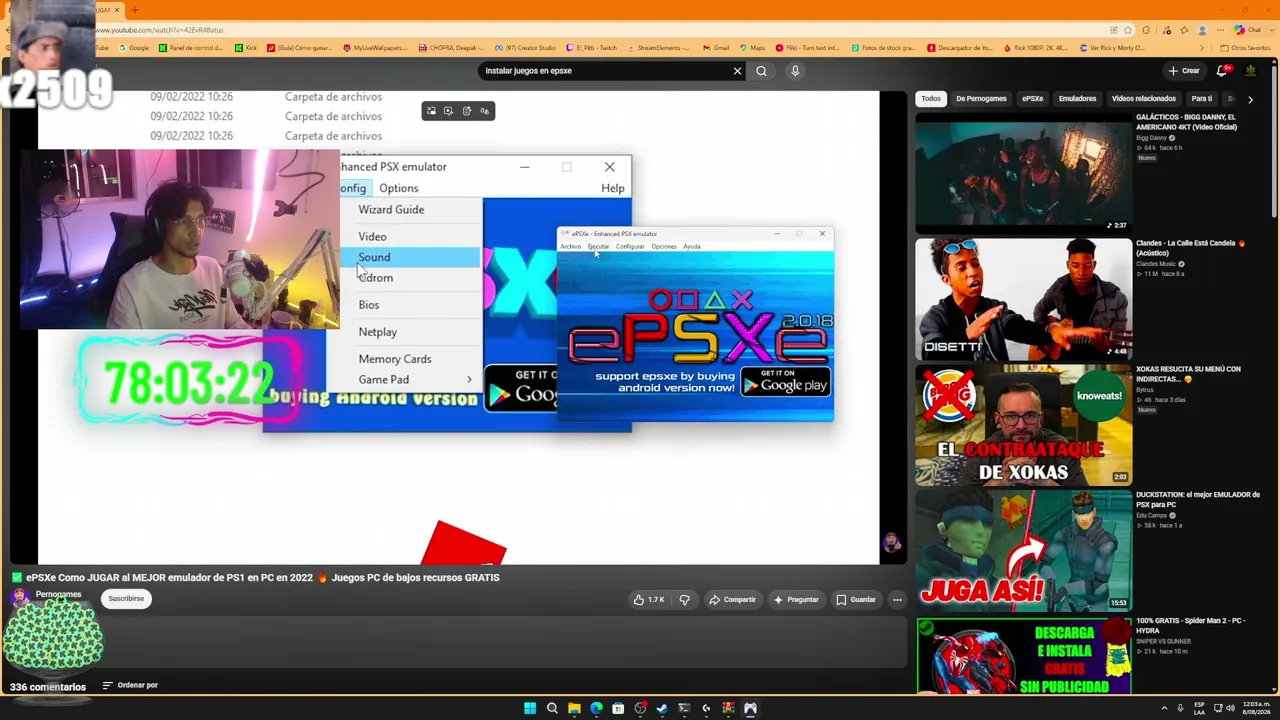Open Microsoft Store from the taskbar
Viewport: 1280px width, 720px height.
pyautogui.click(x=618, y=709)
